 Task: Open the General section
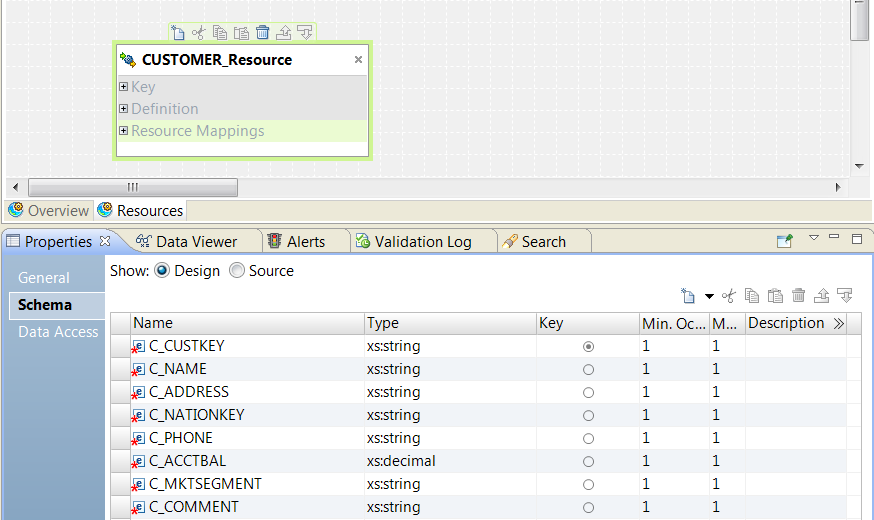click(44, 278)
